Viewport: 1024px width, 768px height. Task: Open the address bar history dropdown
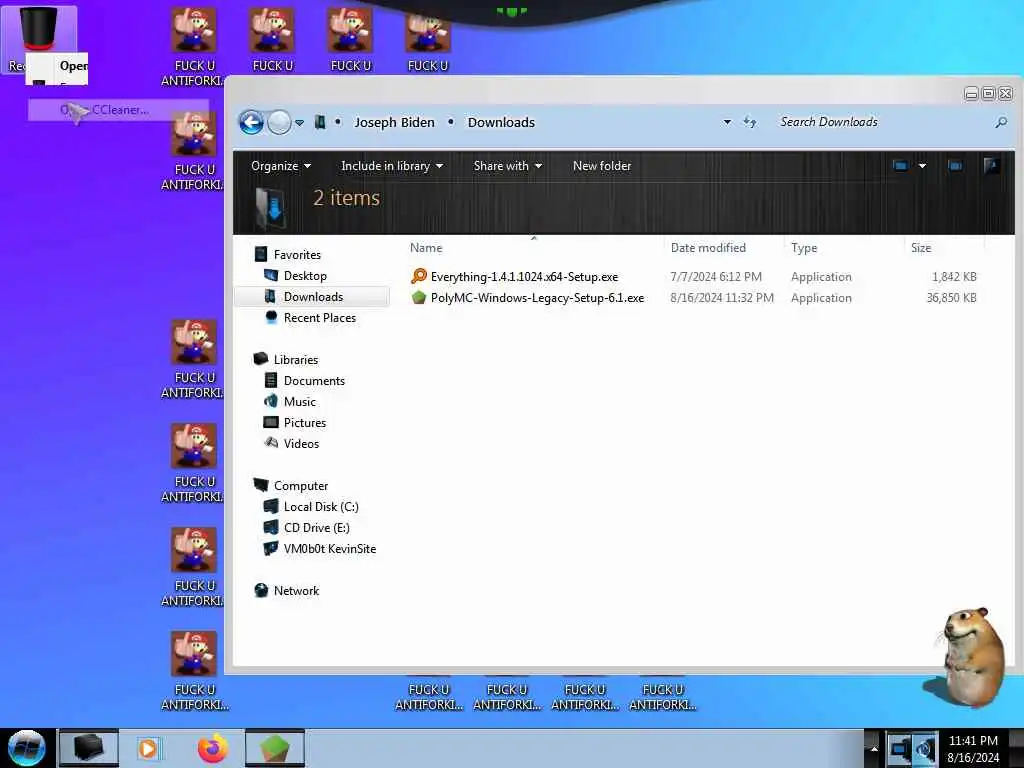(x=727, y=122)
